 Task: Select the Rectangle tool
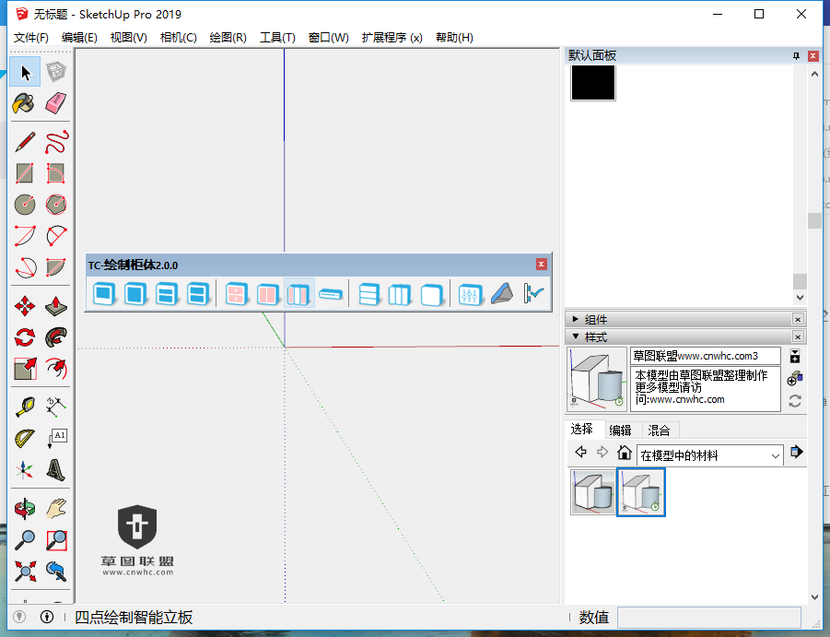[x=25, y=173]
